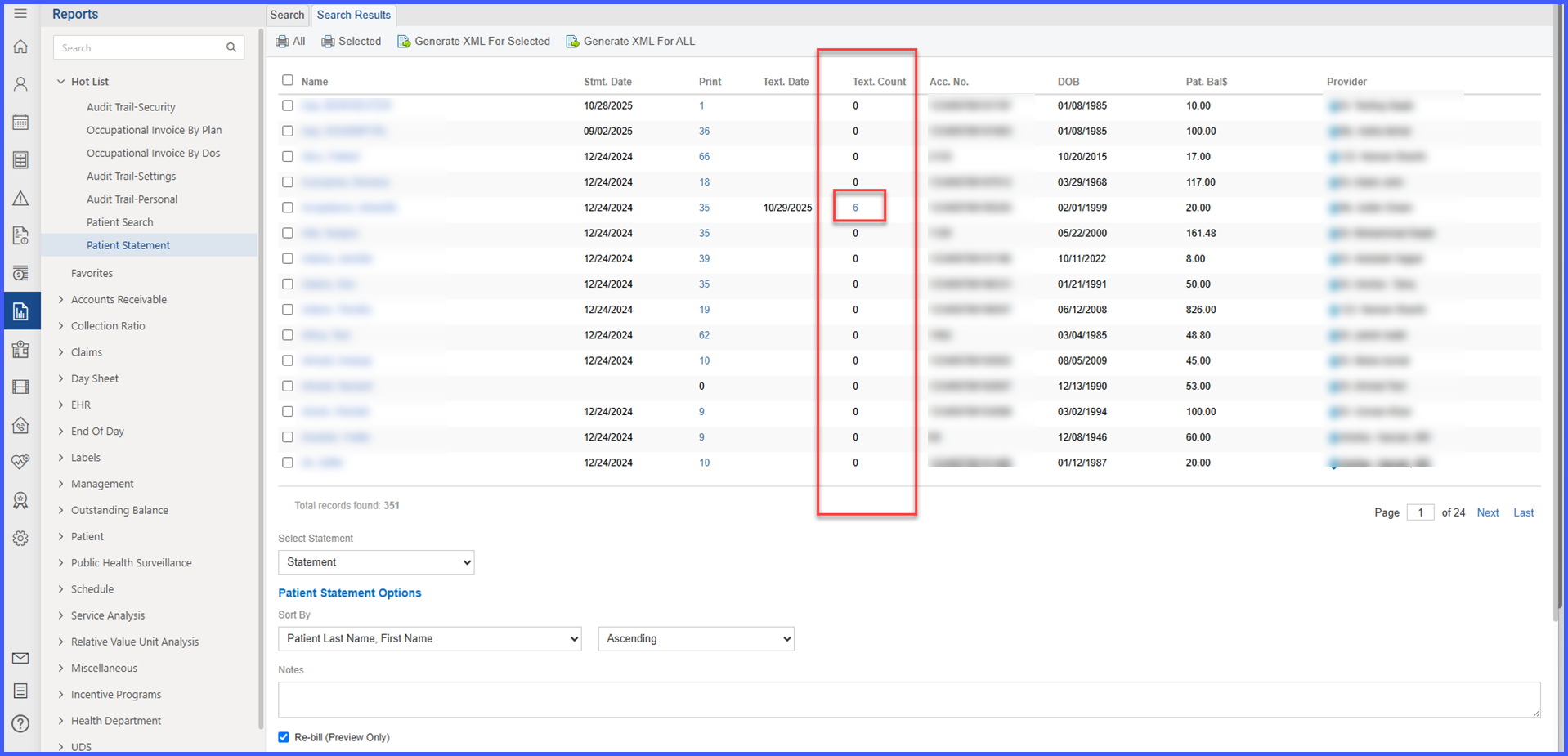Image resolution: width=1568 pixels, height=756 pixels.
Task: Select the Search Results tab
Action: [354, 15]
